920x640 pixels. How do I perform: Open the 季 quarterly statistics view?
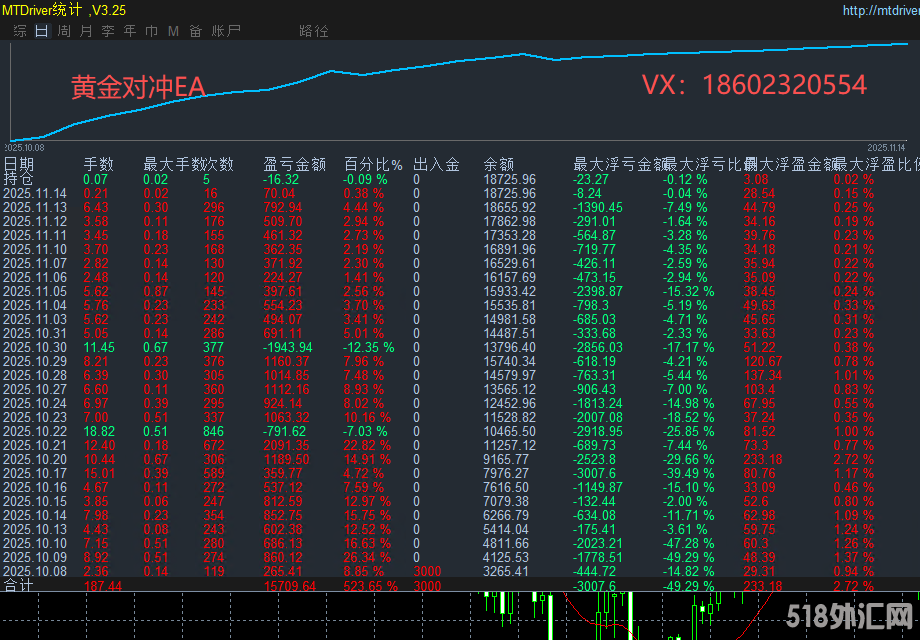(x=107, y=31)
